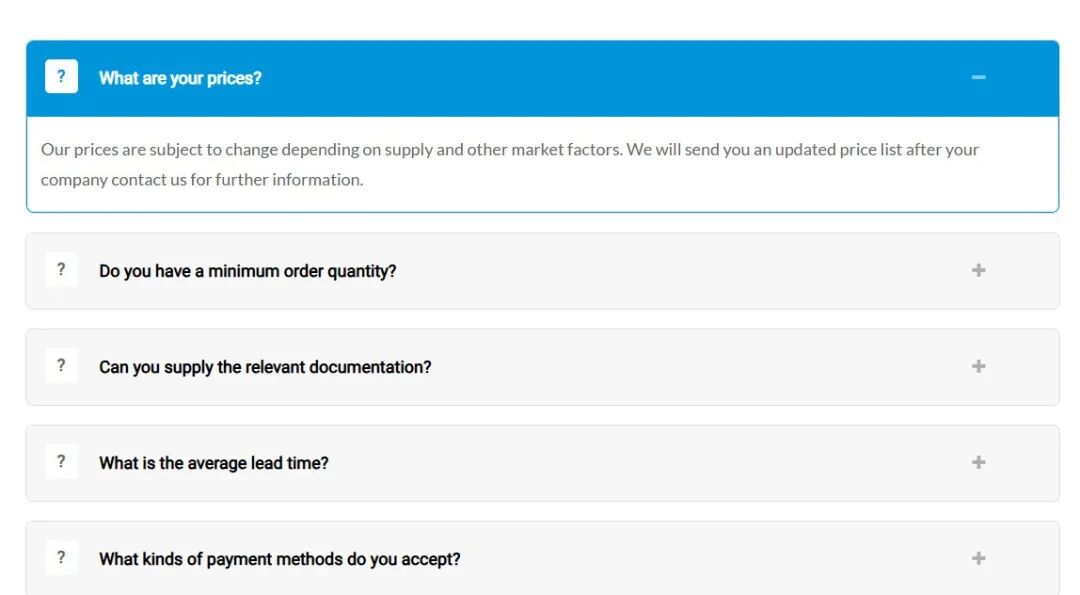Expand average lead time with plus icon
The image size is (1080, 595).
tap(978, 462)
